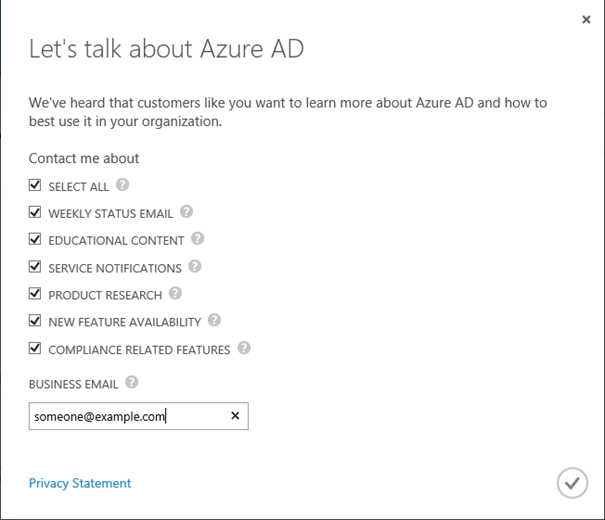This screenshot has height=520, width=605.
Task: Click help icon next to SELECT ALL
Action: (x=122, y=185)
